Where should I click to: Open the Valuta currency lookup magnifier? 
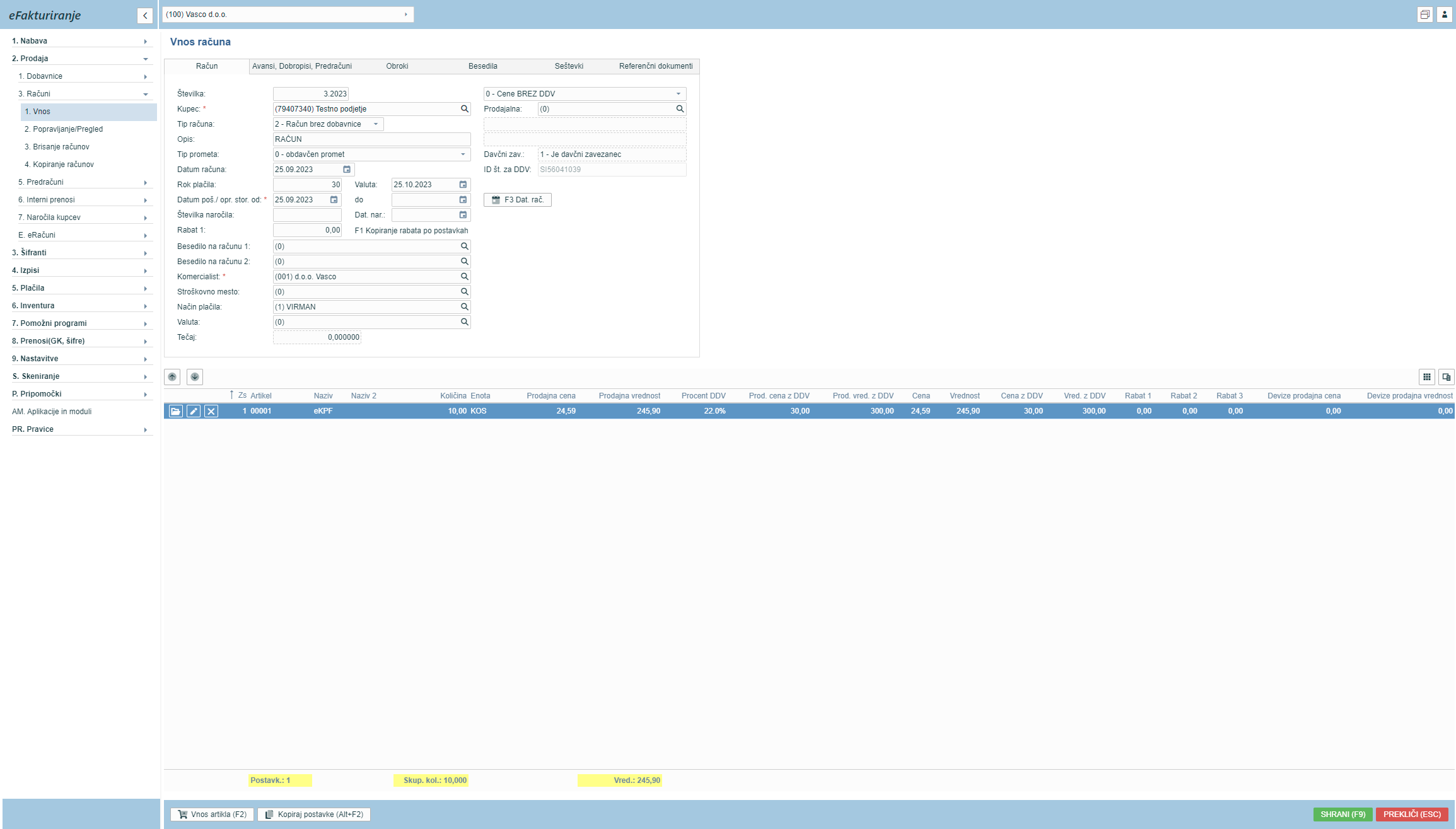pyautogui.click(x=464, y=322)
